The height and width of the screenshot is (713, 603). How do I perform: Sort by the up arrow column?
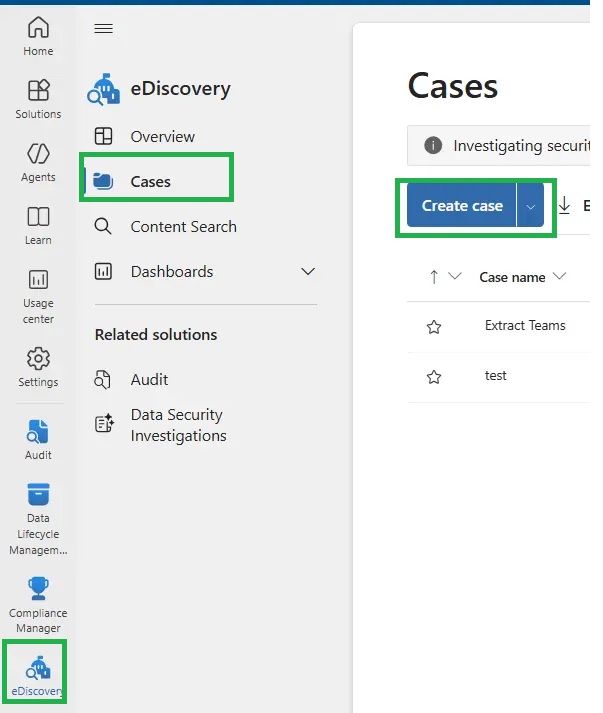[x=434, y=277]
